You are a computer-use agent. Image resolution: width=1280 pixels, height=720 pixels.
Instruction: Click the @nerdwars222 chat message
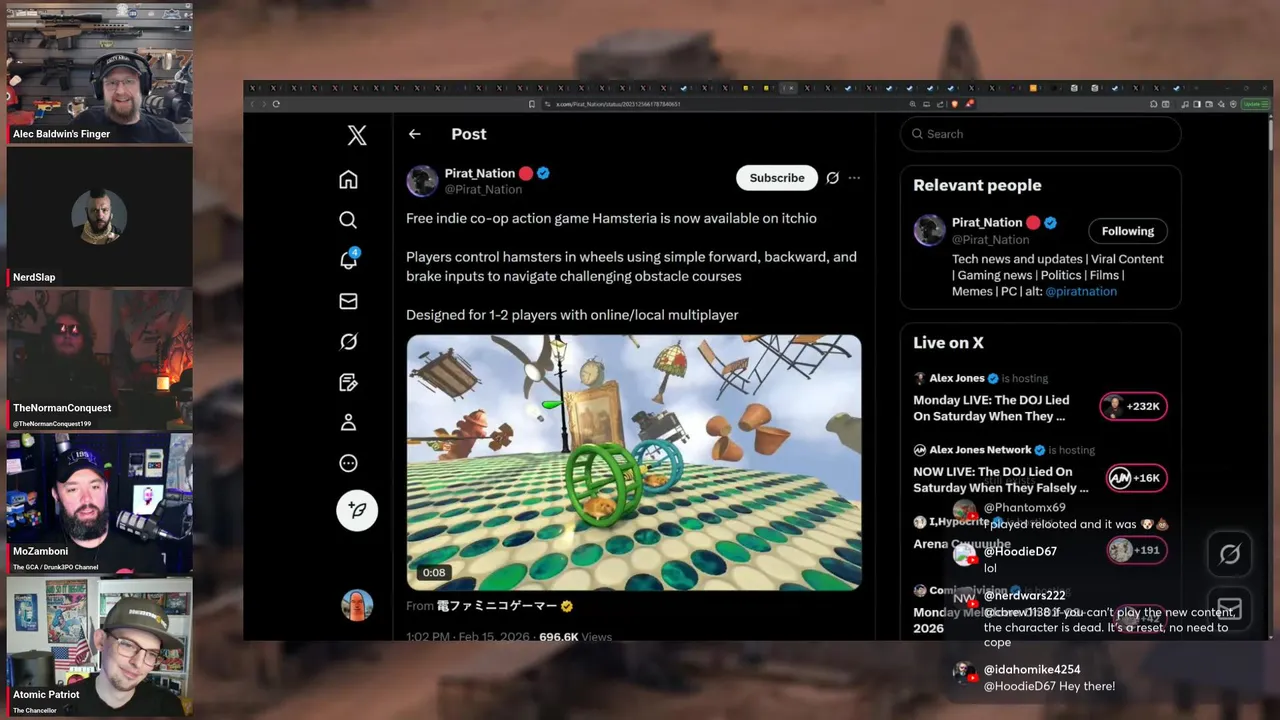pos(1095,619)
